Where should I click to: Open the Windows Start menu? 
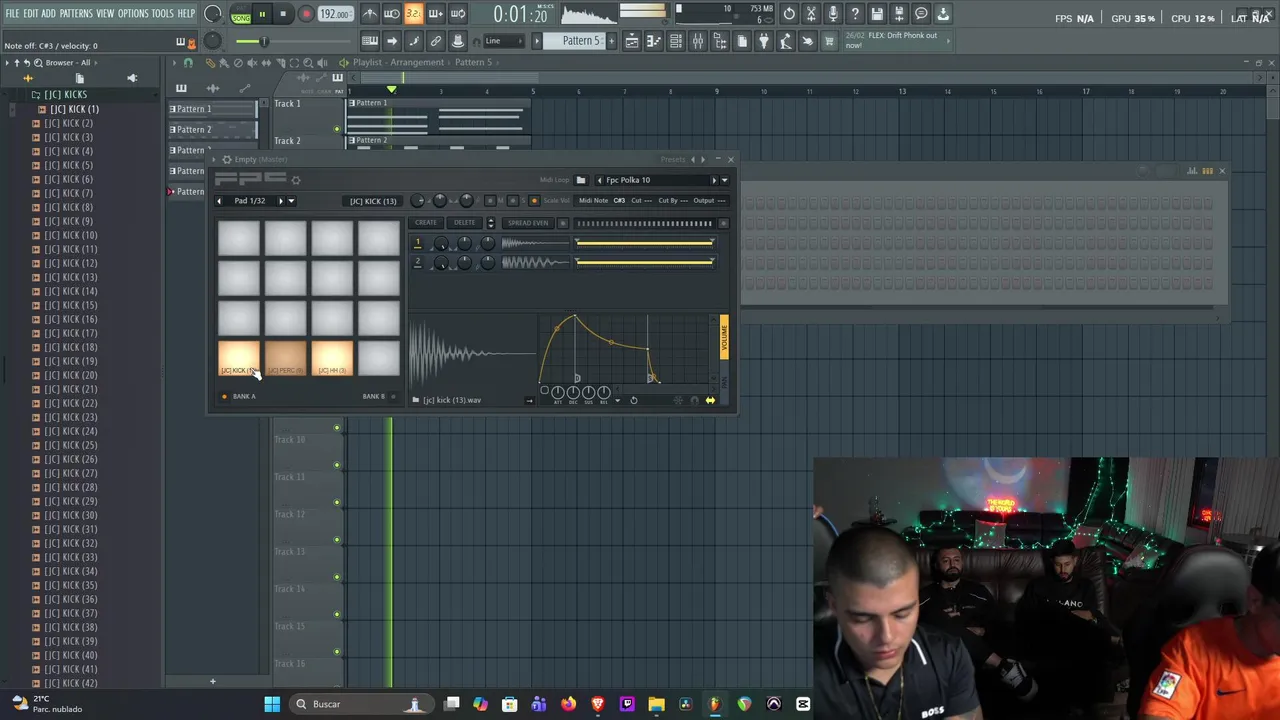click(272, 704)
